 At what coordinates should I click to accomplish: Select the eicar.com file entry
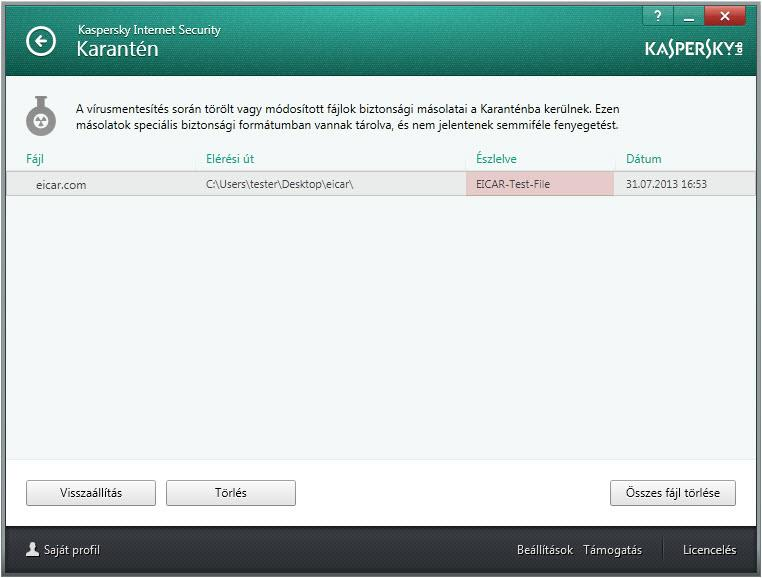(x=61, y=185)
